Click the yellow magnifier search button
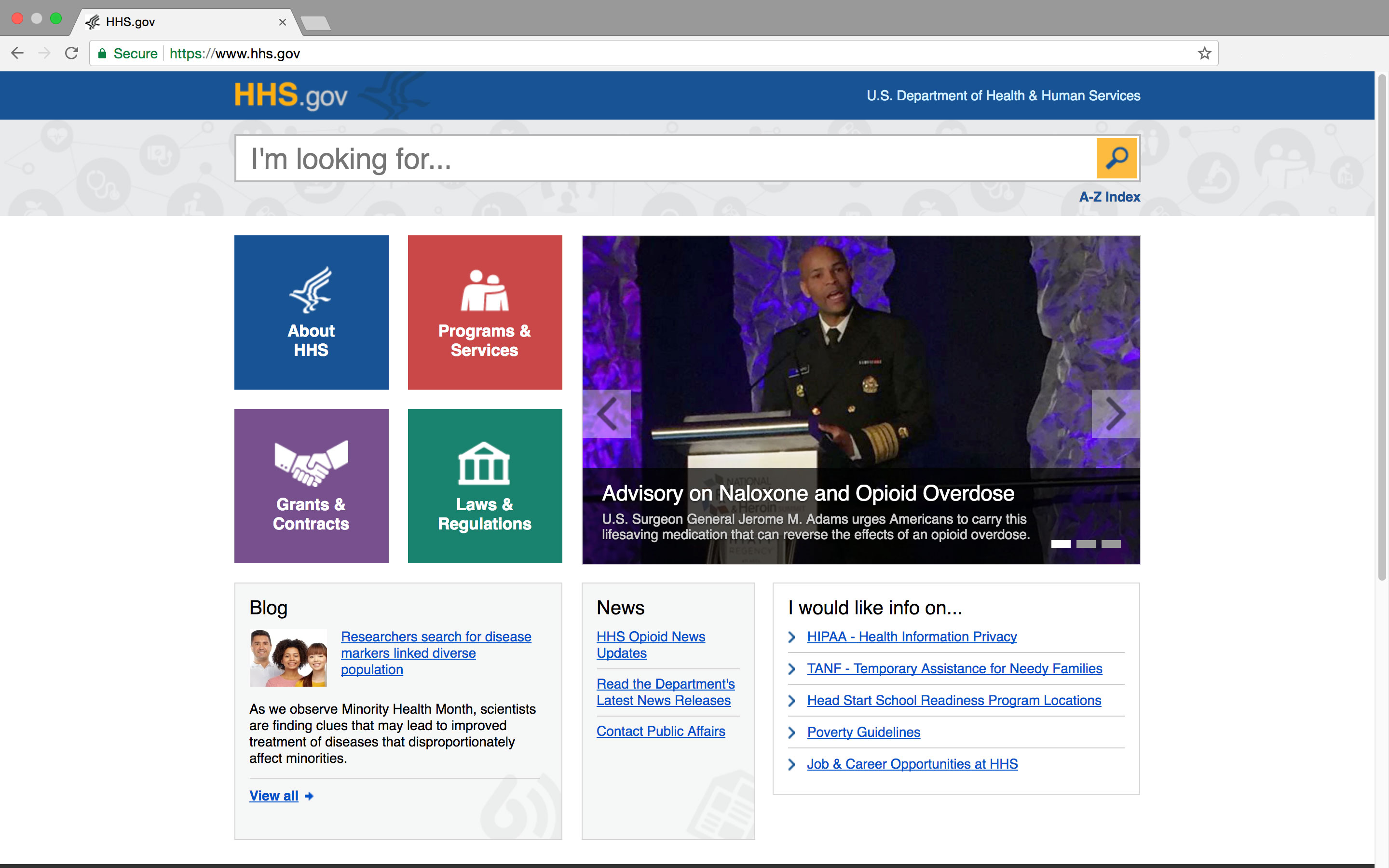This screenshot has height=868, width=1389. pos(1116,158)
